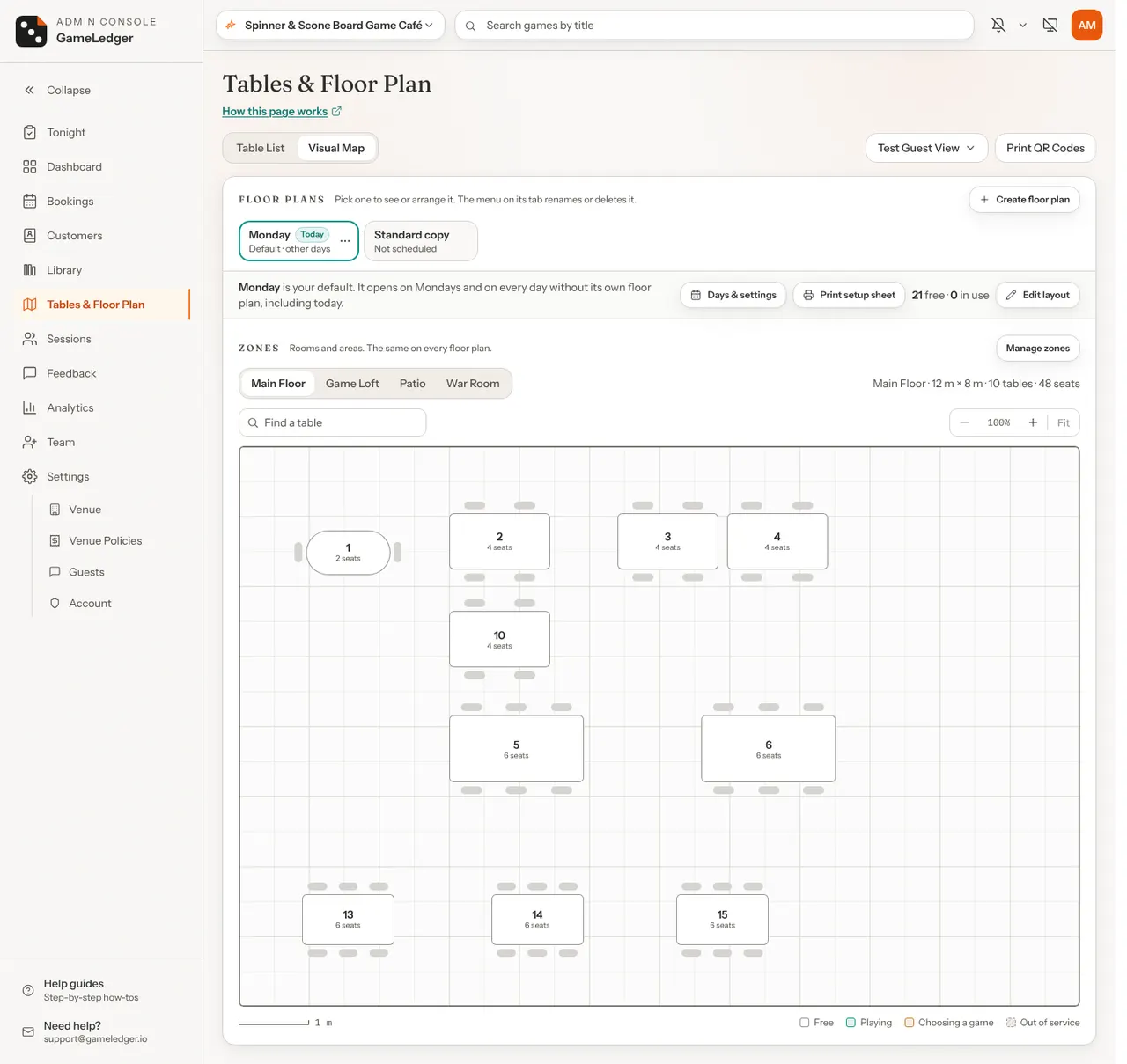
Task: Click the Dashboard grid icon
Action: click(30, 166)
